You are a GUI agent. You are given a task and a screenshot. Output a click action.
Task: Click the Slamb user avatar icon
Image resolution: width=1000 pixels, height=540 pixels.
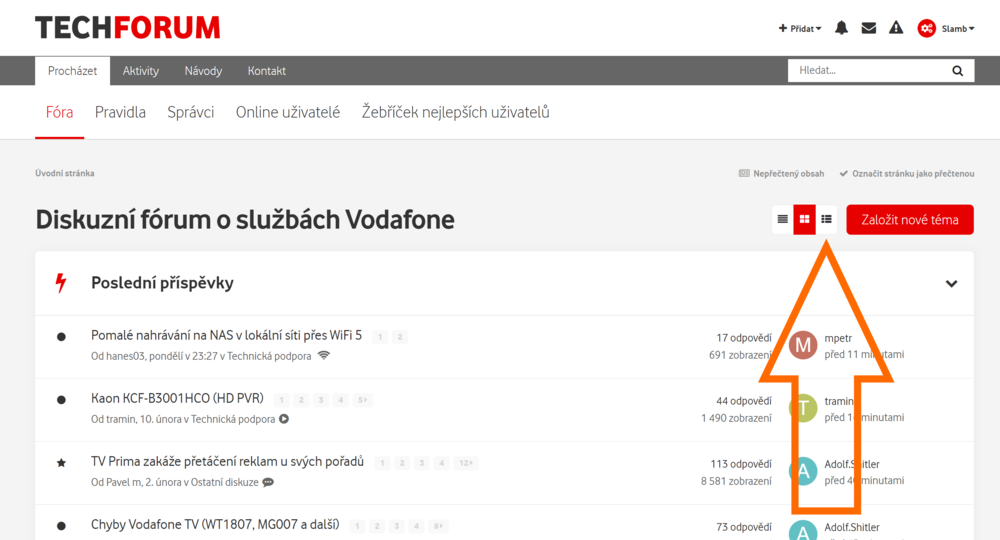[x=927, y=28]
